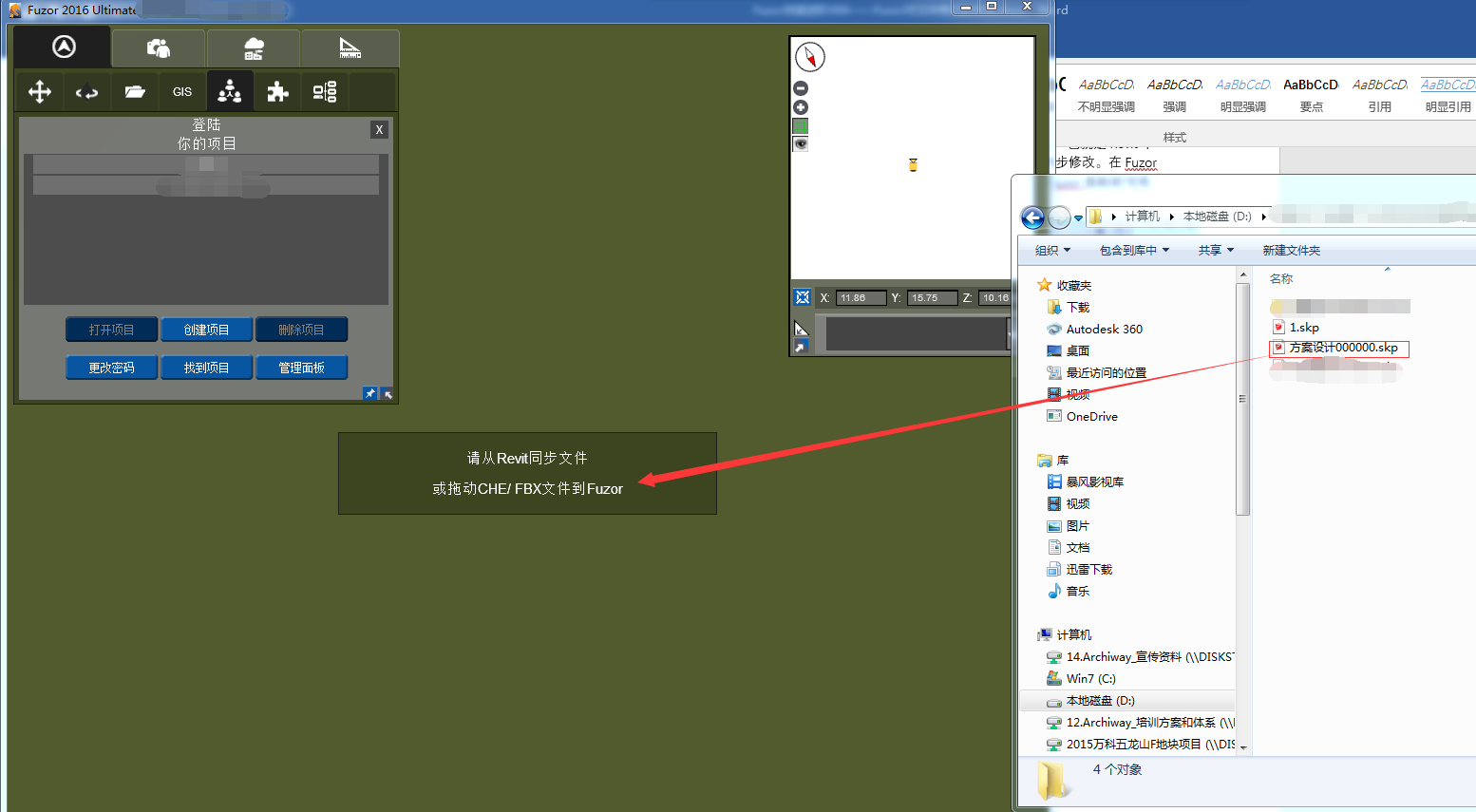The image size is (1476, 812).
Task: Toggle the minimap eye visibility icon
Action: pos(801,144)
